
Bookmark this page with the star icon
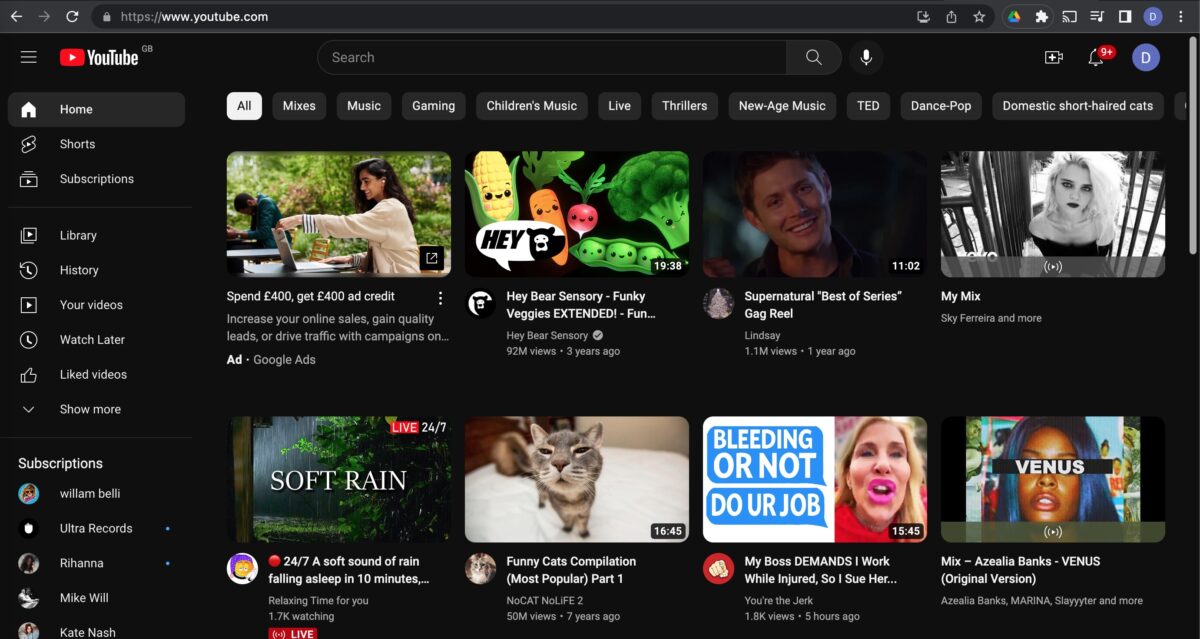click(979, 16)
